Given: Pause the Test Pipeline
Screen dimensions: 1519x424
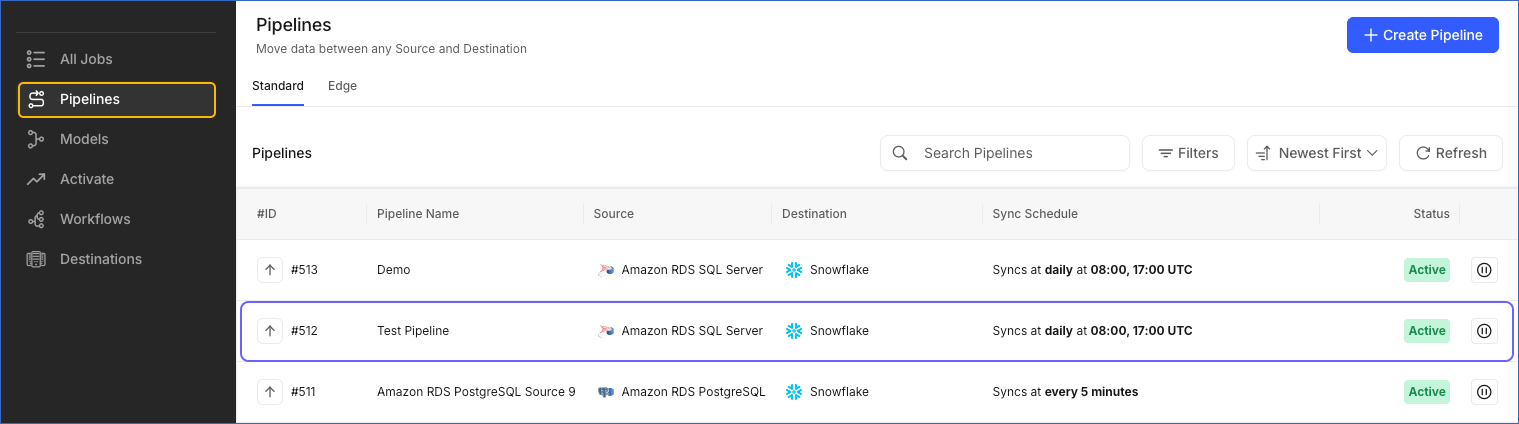Looking at the screenshot, I should click(1484, 331).
